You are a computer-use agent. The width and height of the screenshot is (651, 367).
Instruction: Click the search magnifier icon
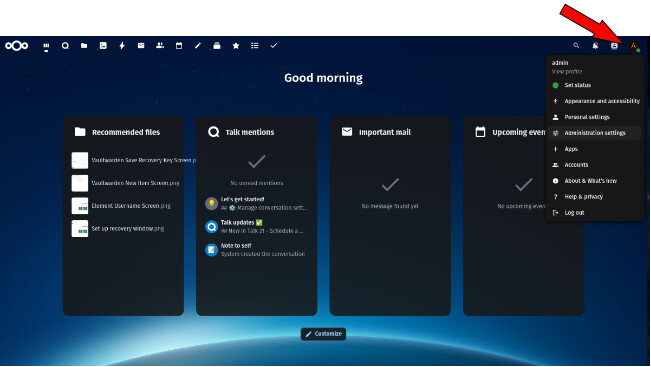click(x=576, y=46)
